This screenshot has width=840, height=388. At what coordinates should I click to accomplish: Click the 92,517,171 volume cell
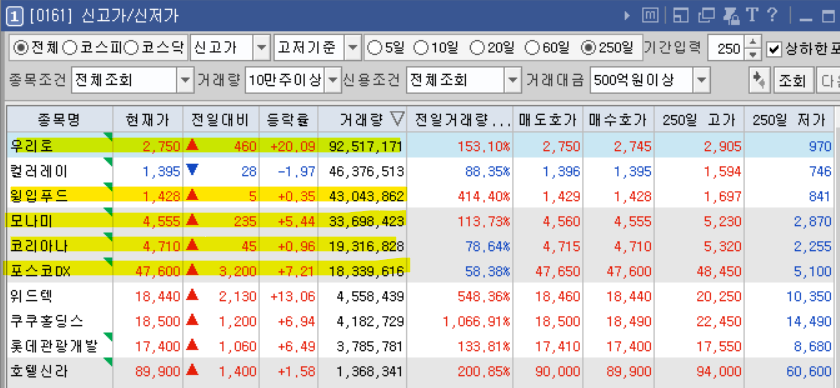[x=362, y=146]
